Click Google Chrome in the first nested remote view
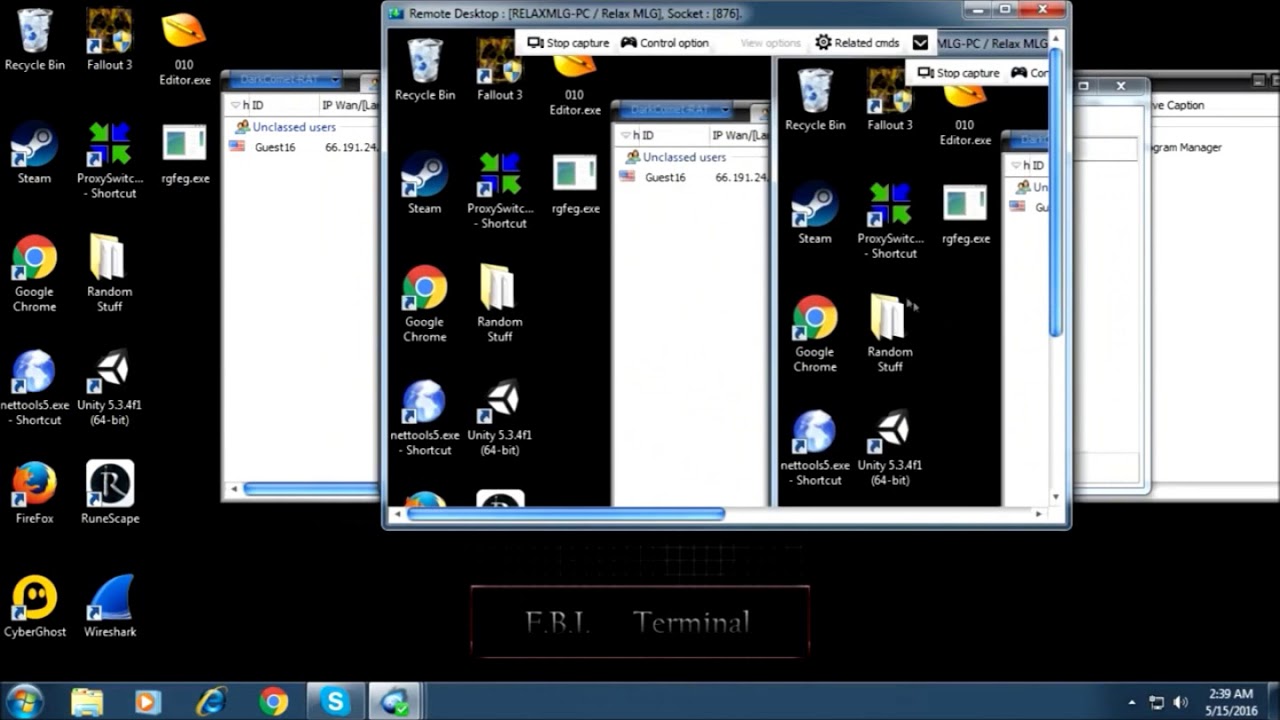1280x720 pixels. pyautogui.click(x=424, y=304)
